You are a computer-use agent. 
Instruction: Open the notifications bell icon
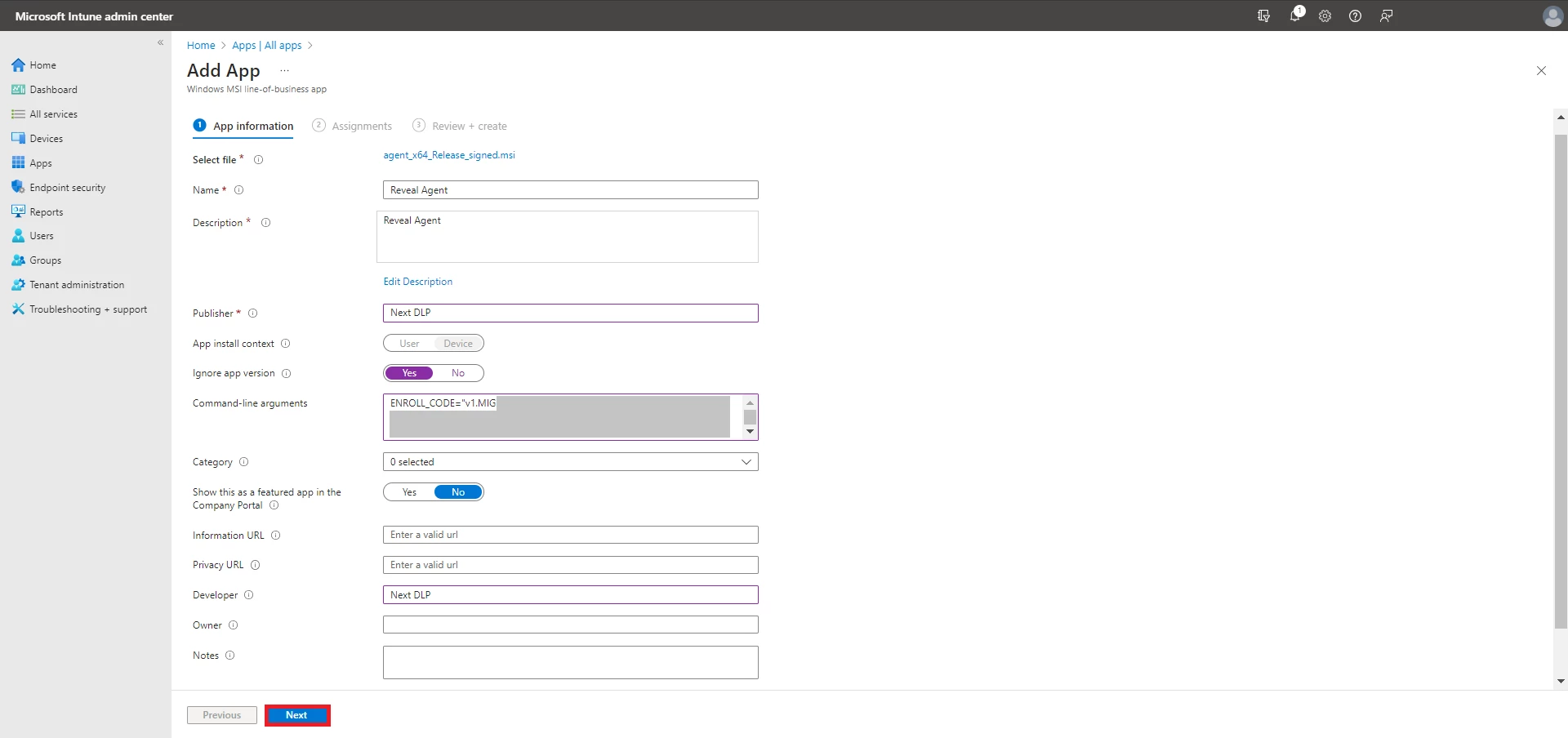(1295, 15)
